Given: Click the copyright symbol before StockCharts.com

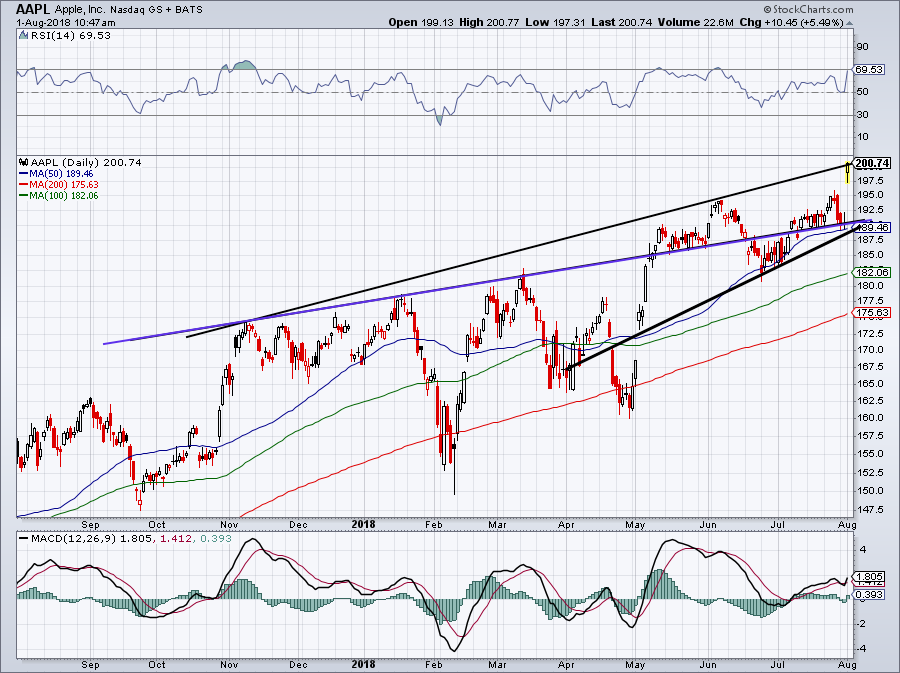Looking at the screenshot, I should 767,10.
